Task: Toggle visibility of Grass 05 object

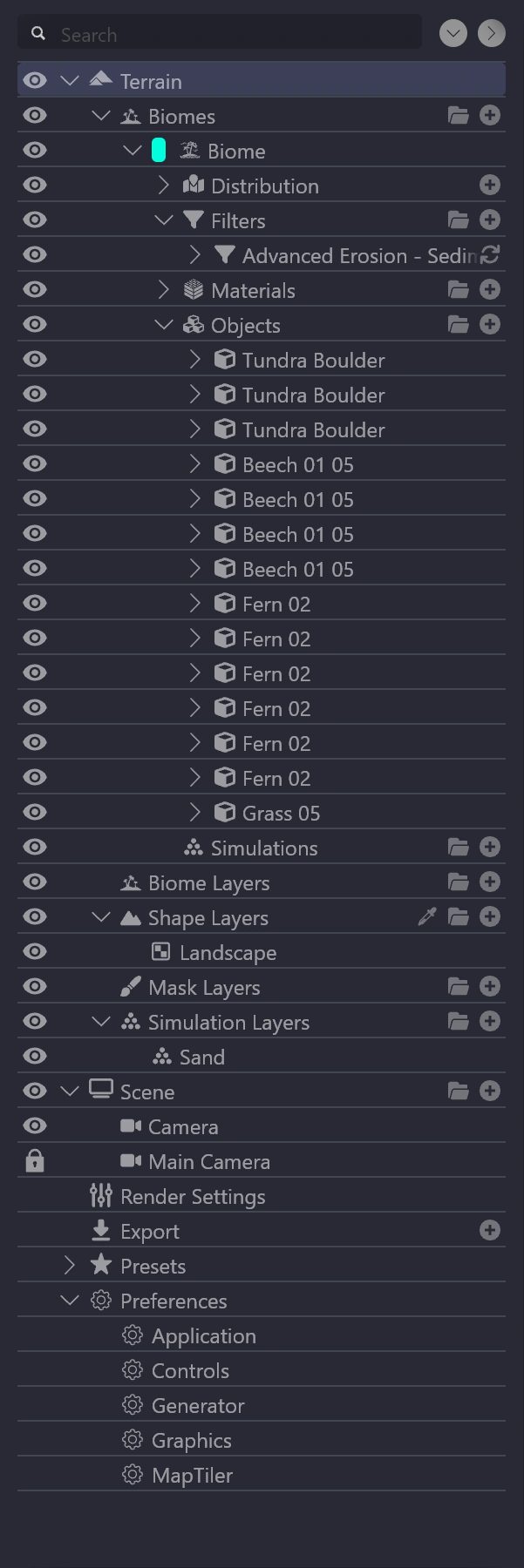Action: click(x=35, y=813)
